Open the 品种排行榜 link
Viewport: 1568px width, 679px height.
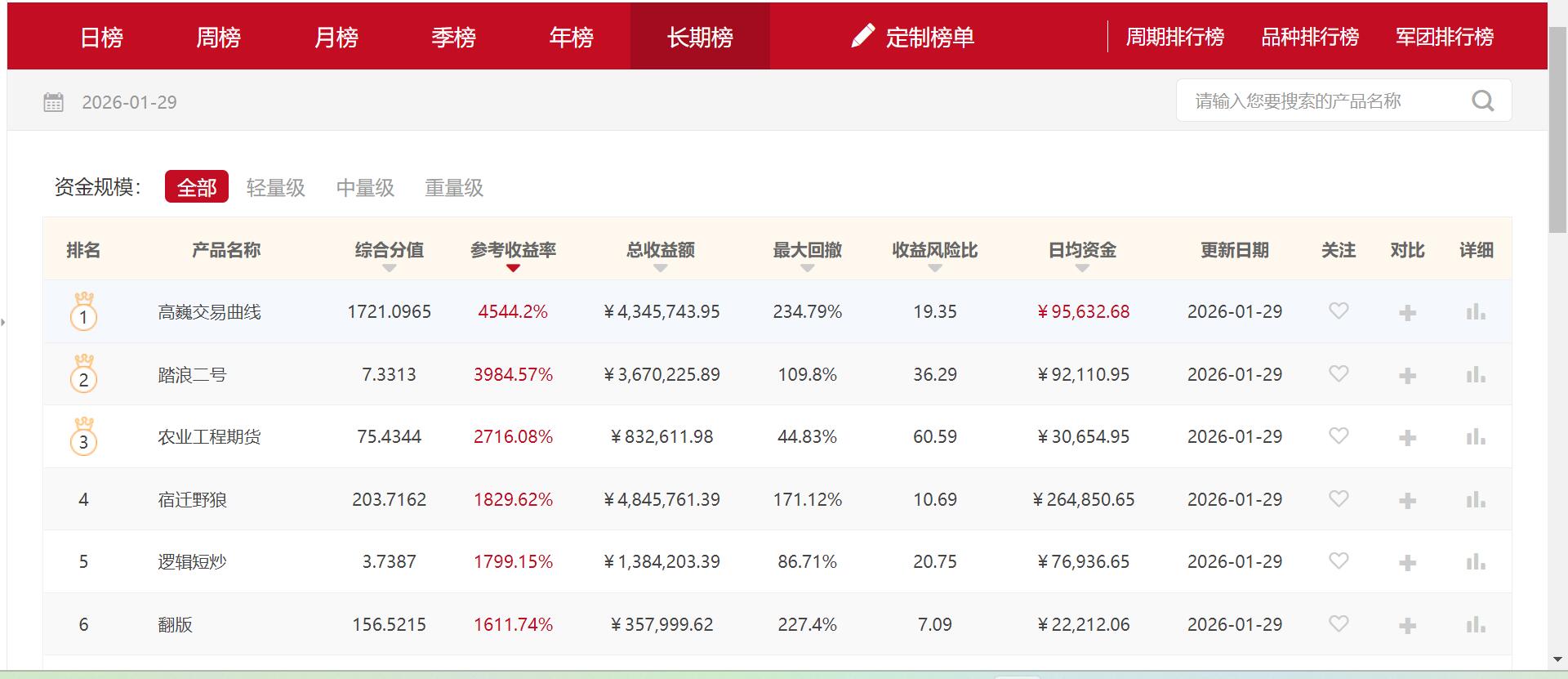[1309, 37]
